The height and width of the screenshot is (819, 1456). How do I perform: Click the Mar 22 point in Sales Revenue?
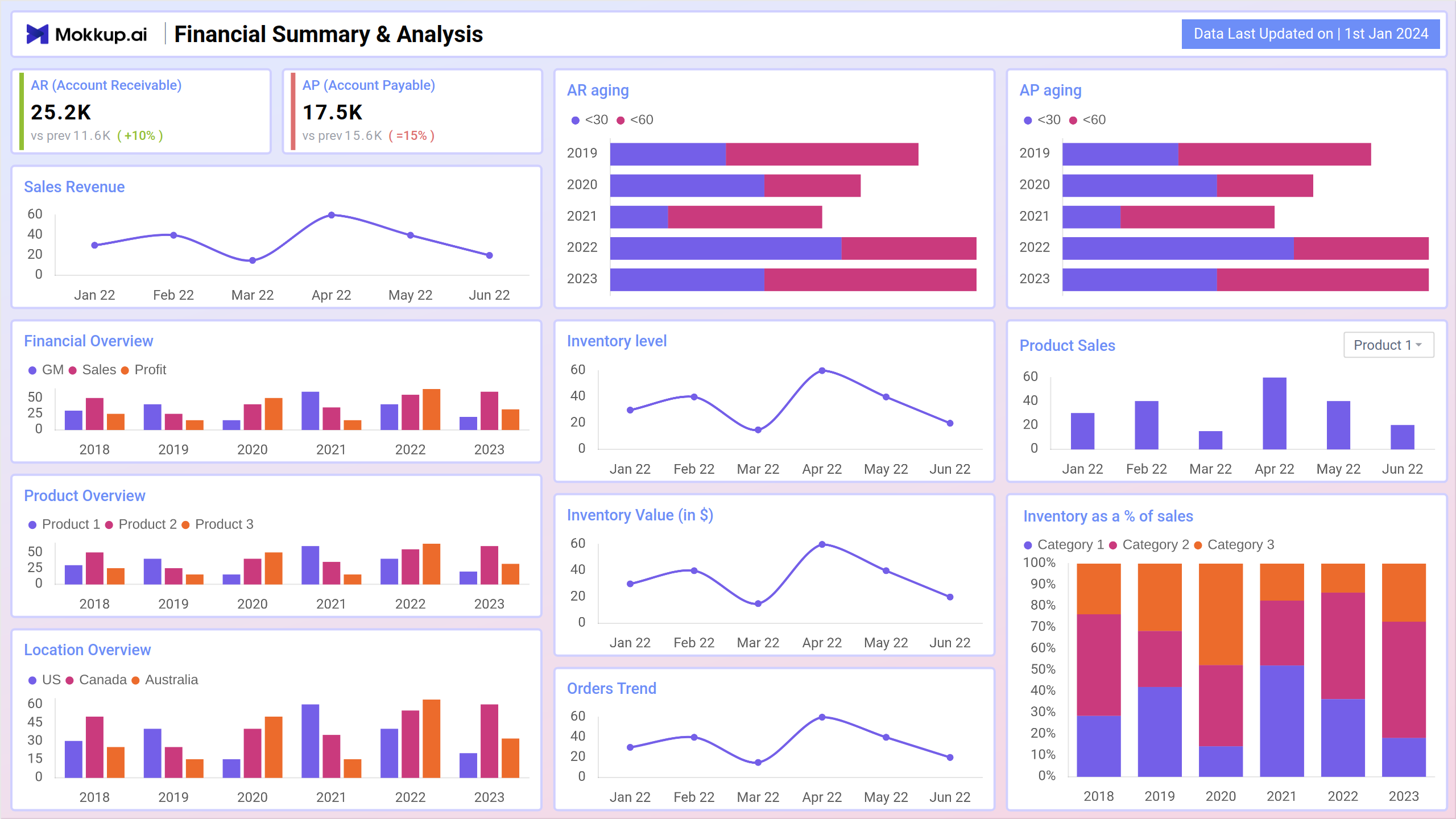(253, 260)
